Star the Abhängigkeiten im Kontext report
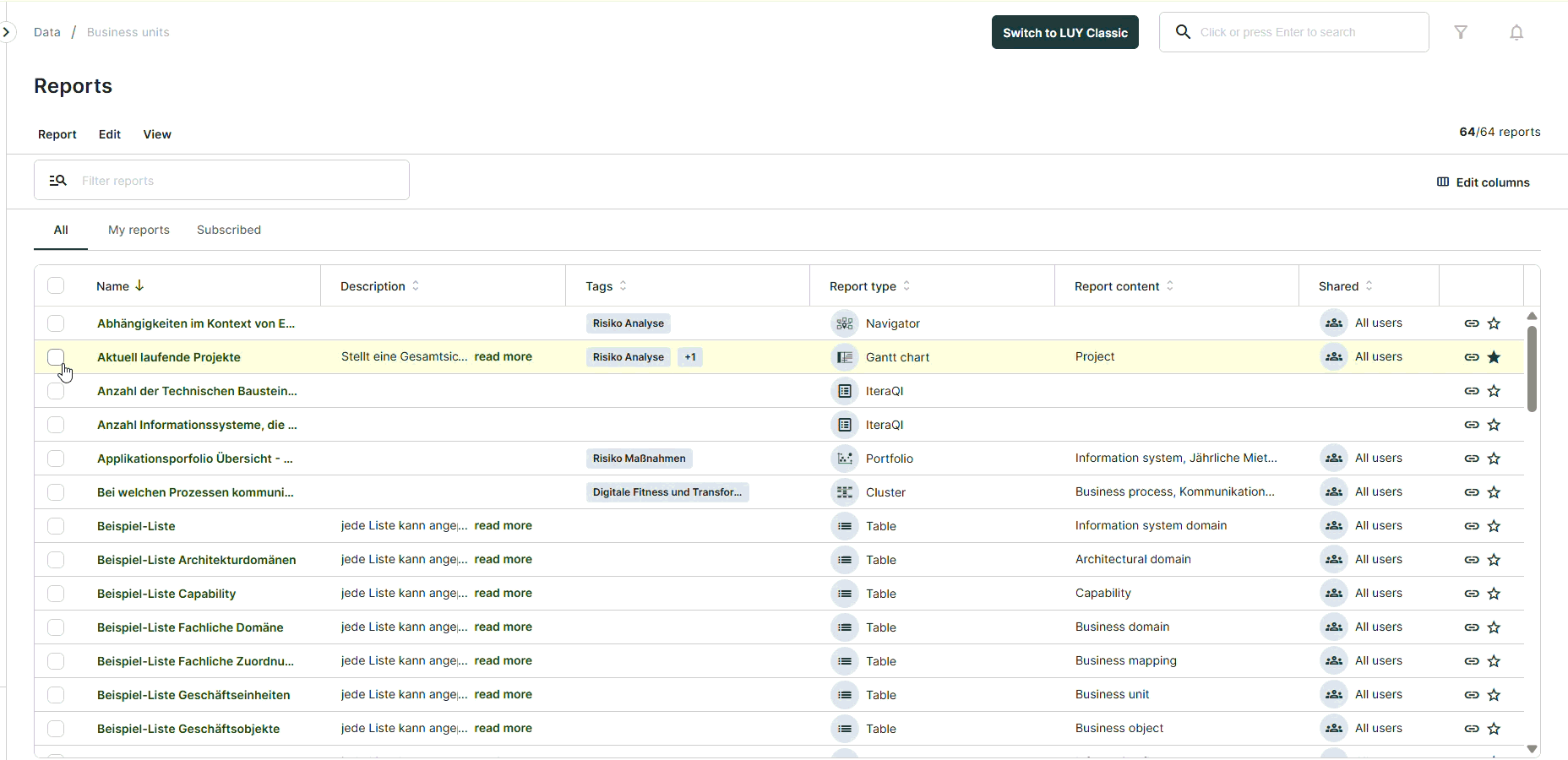 coord(1494,323)
